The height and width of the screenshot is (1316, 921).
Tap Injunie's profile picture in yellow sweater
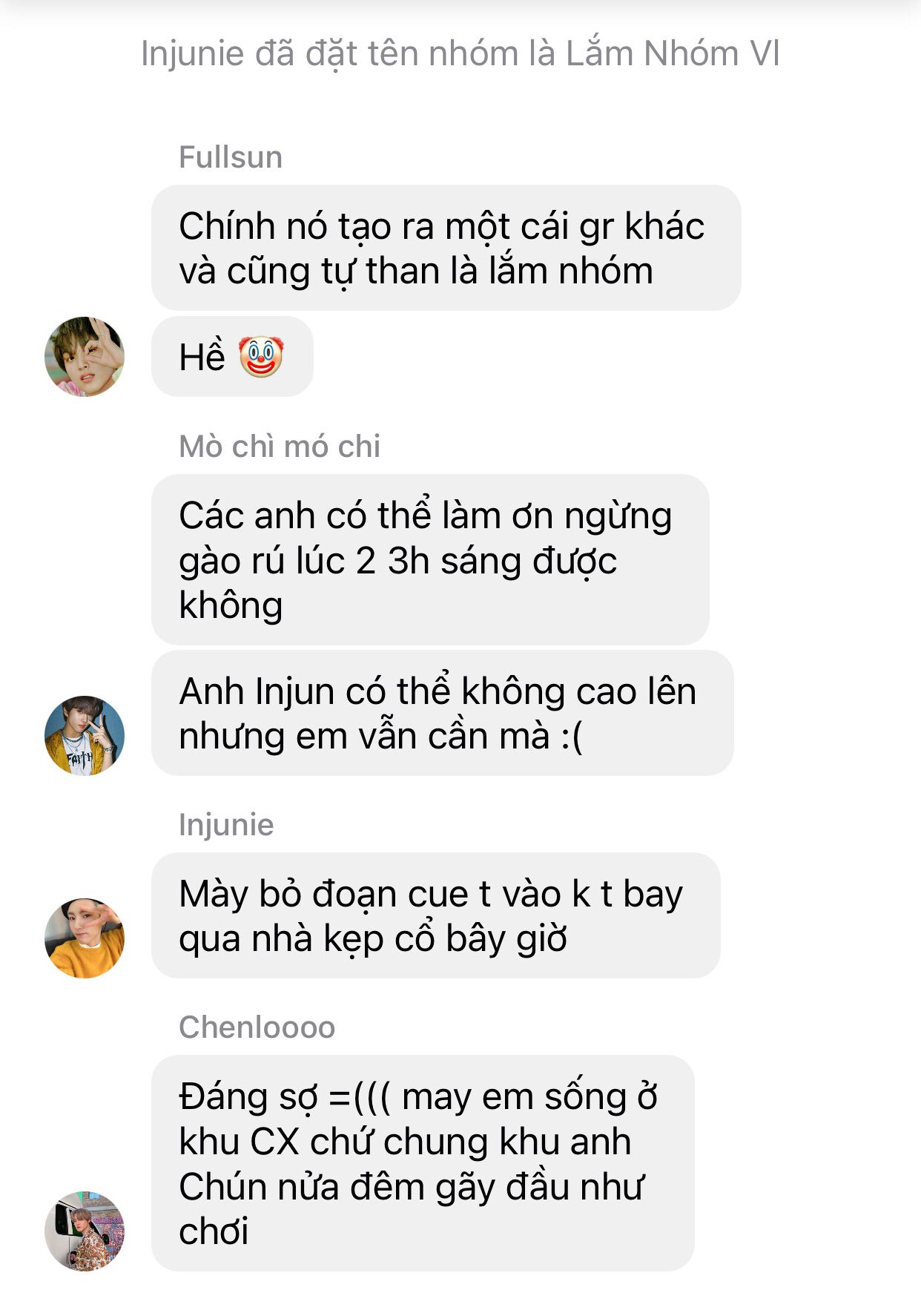(85, 938)
